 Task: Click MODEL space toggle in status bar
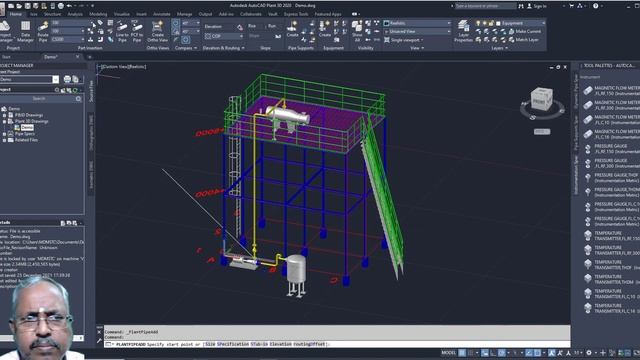(x=449, y=353)
